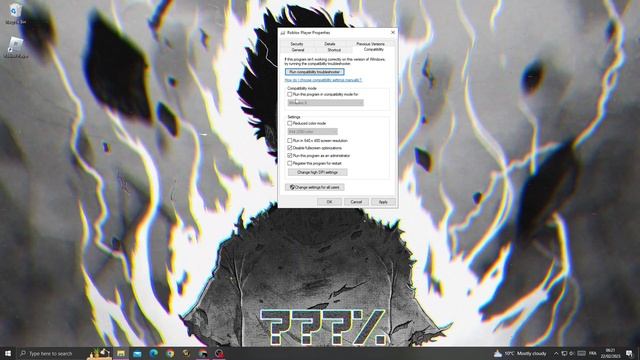Viewport: 640px width, 360px height.
Task: Open the notification center icon
Action: pyautogui.click(x=629, y=353)
